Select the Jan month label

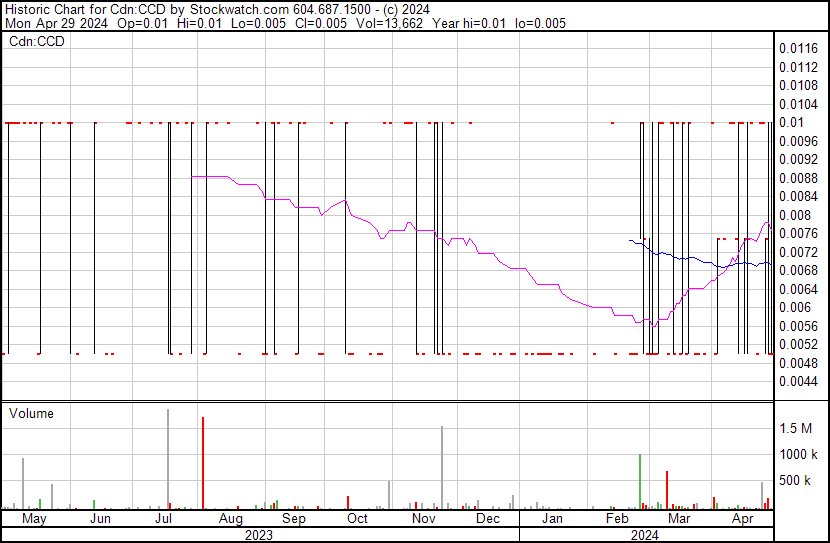point(552,518)
